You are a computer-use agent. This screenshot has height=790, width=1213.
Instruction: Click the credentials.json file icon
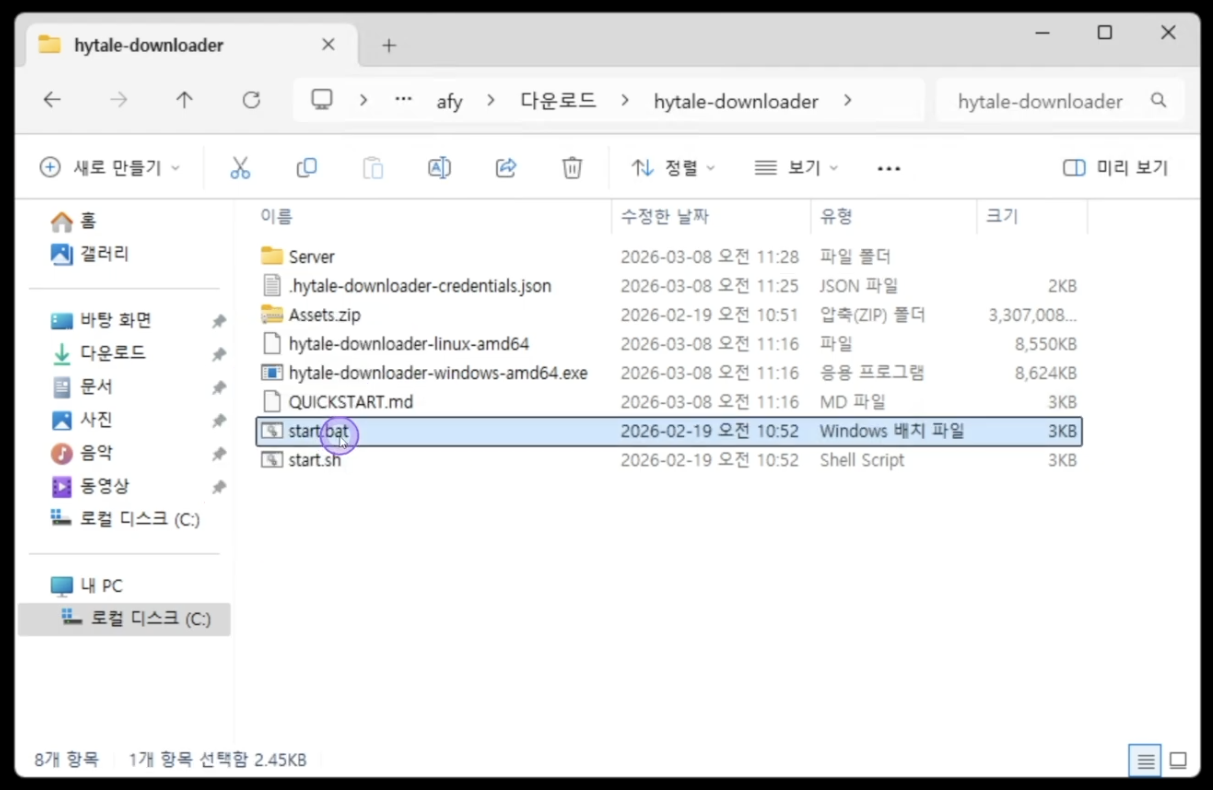point(272,286)
